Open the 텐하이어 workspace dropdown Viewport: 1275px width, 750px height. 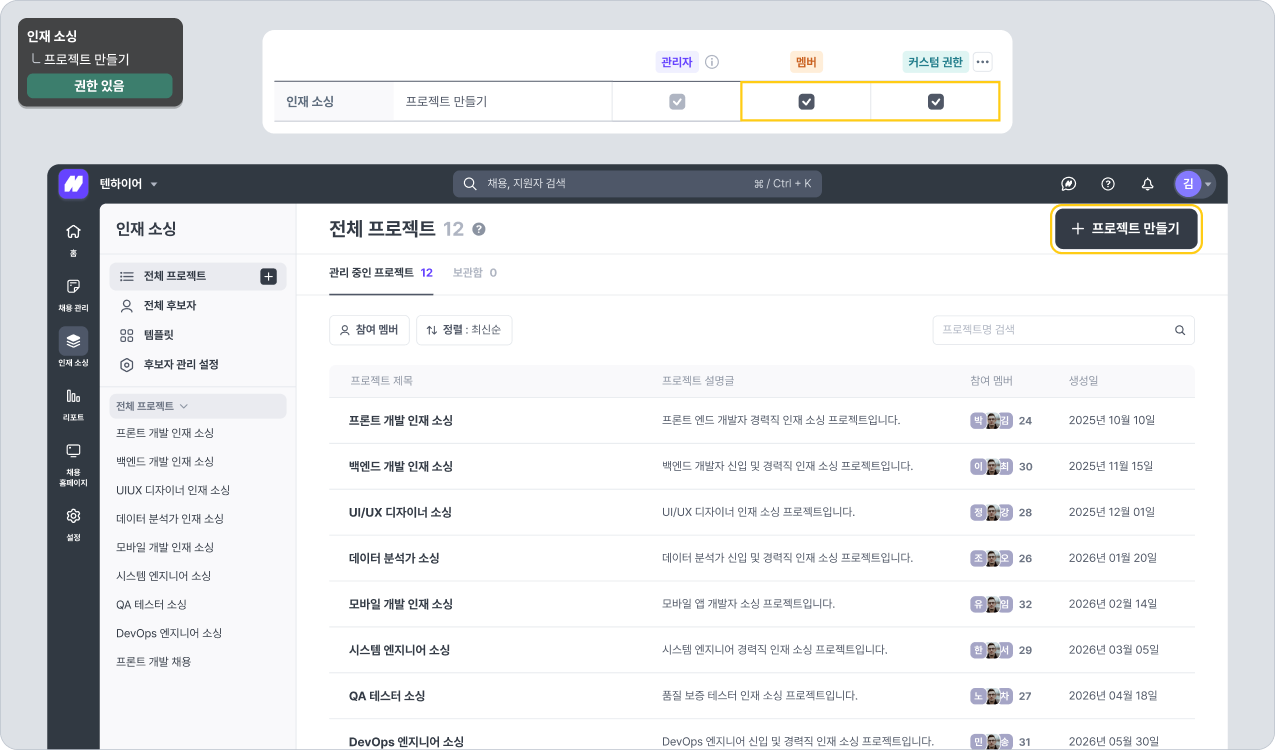point(128,184)
